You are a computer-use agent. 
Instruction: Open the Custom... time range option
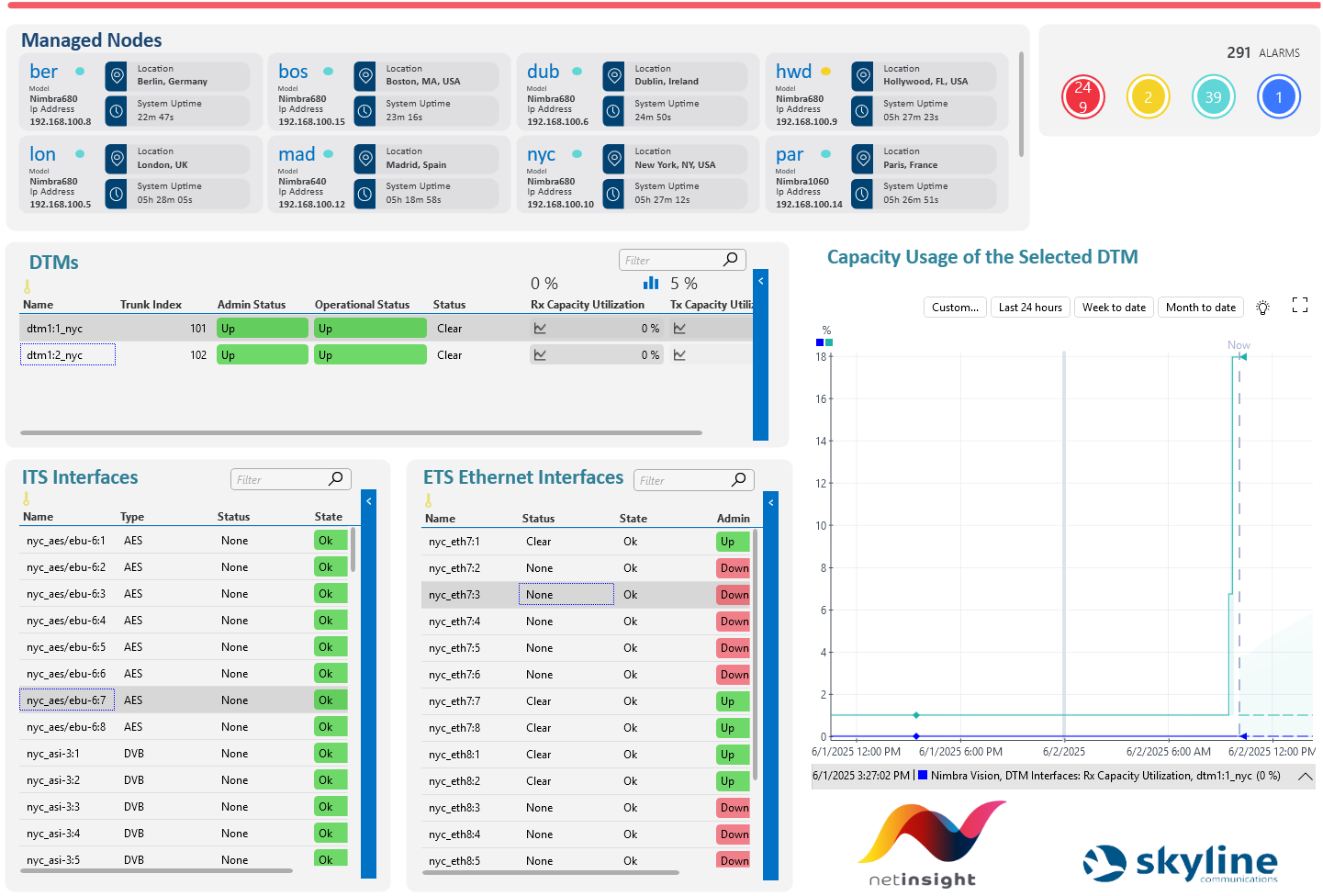coord(955,308)
